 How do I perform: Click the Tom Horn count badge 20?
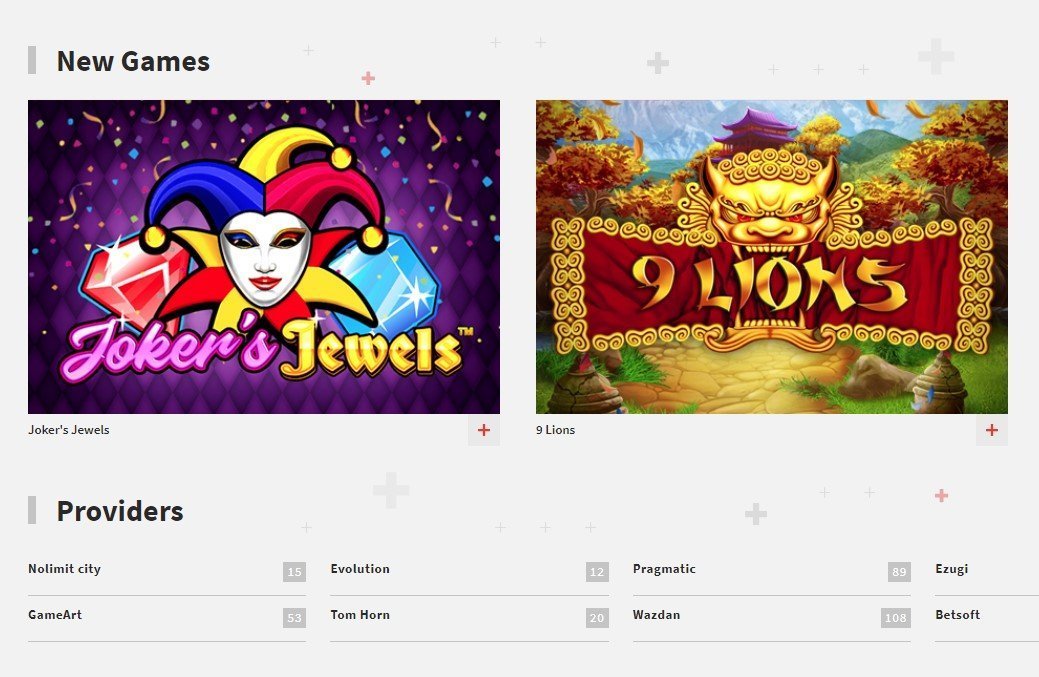pyautogui.click(x=597, y=618)
